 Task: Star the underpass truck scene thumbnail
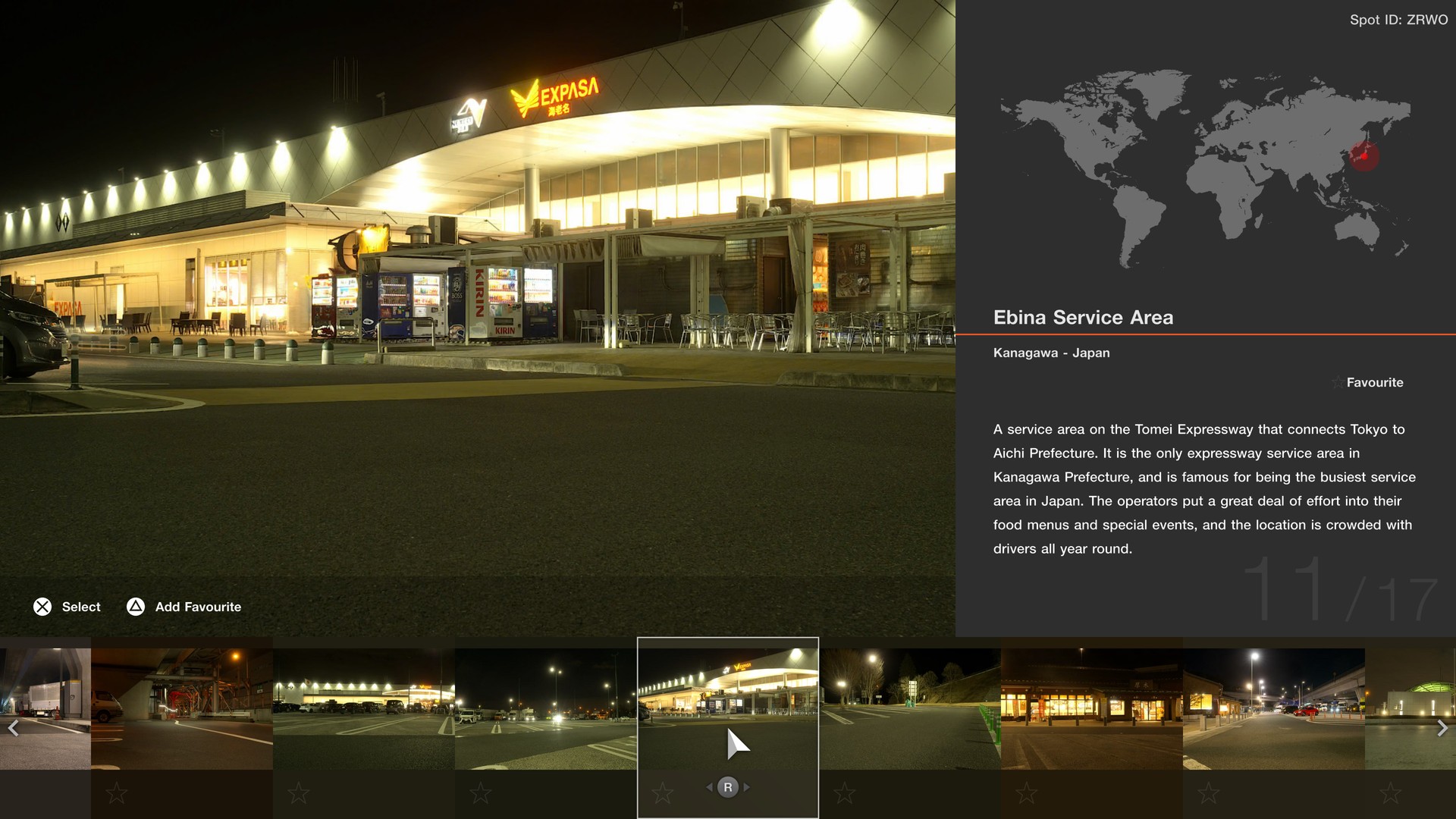pos(117,793)
